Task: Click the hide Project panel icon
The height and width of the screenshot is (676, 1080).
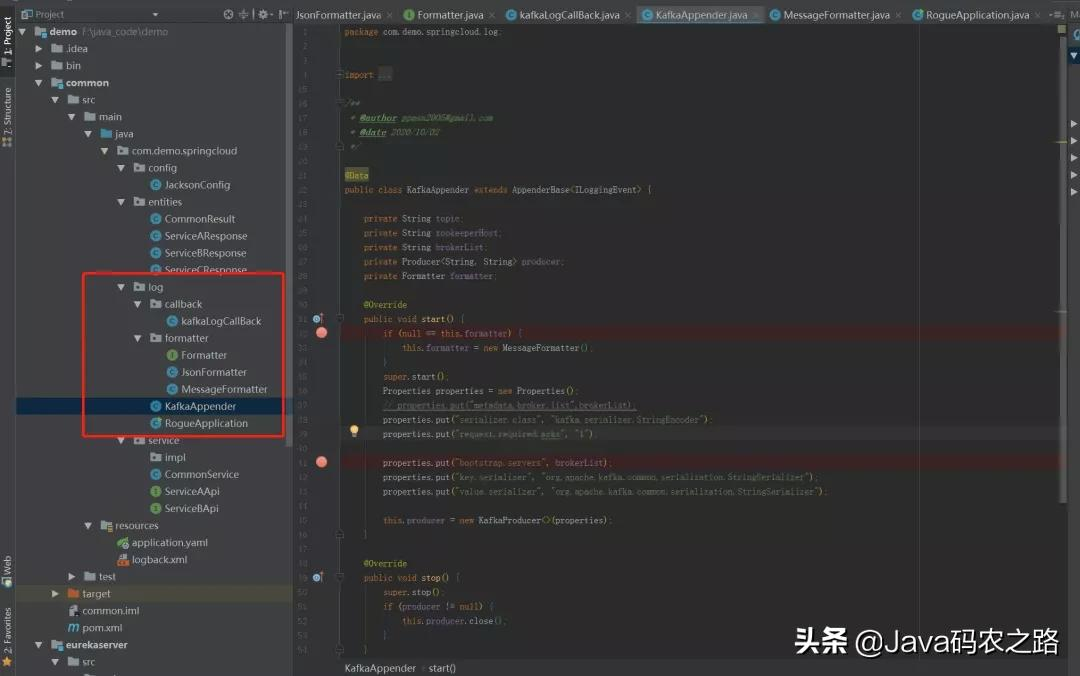Action: coord(283,14)
